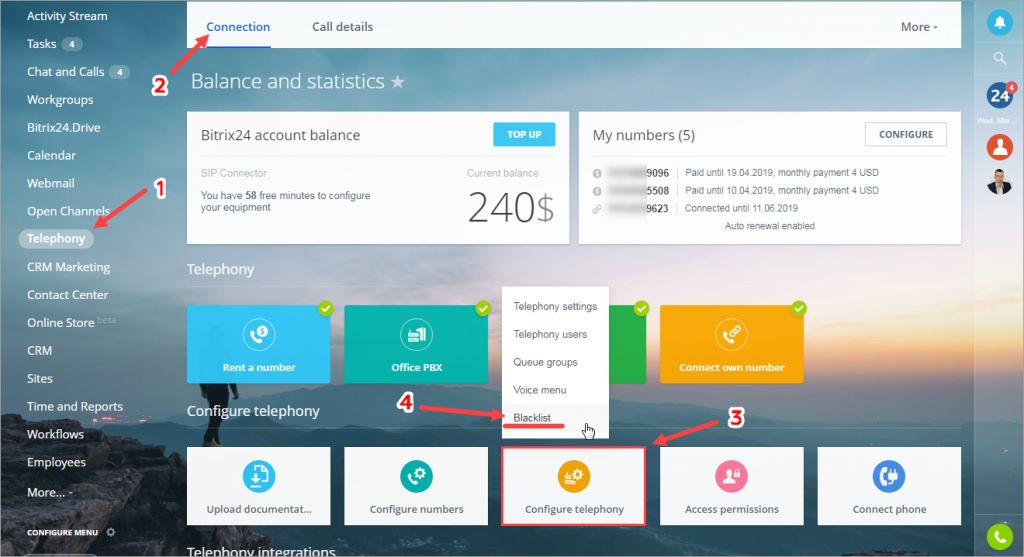The image size is (1024, 557).
Task: Click the Configure Menu gear icon
Action: coord(111,532)
